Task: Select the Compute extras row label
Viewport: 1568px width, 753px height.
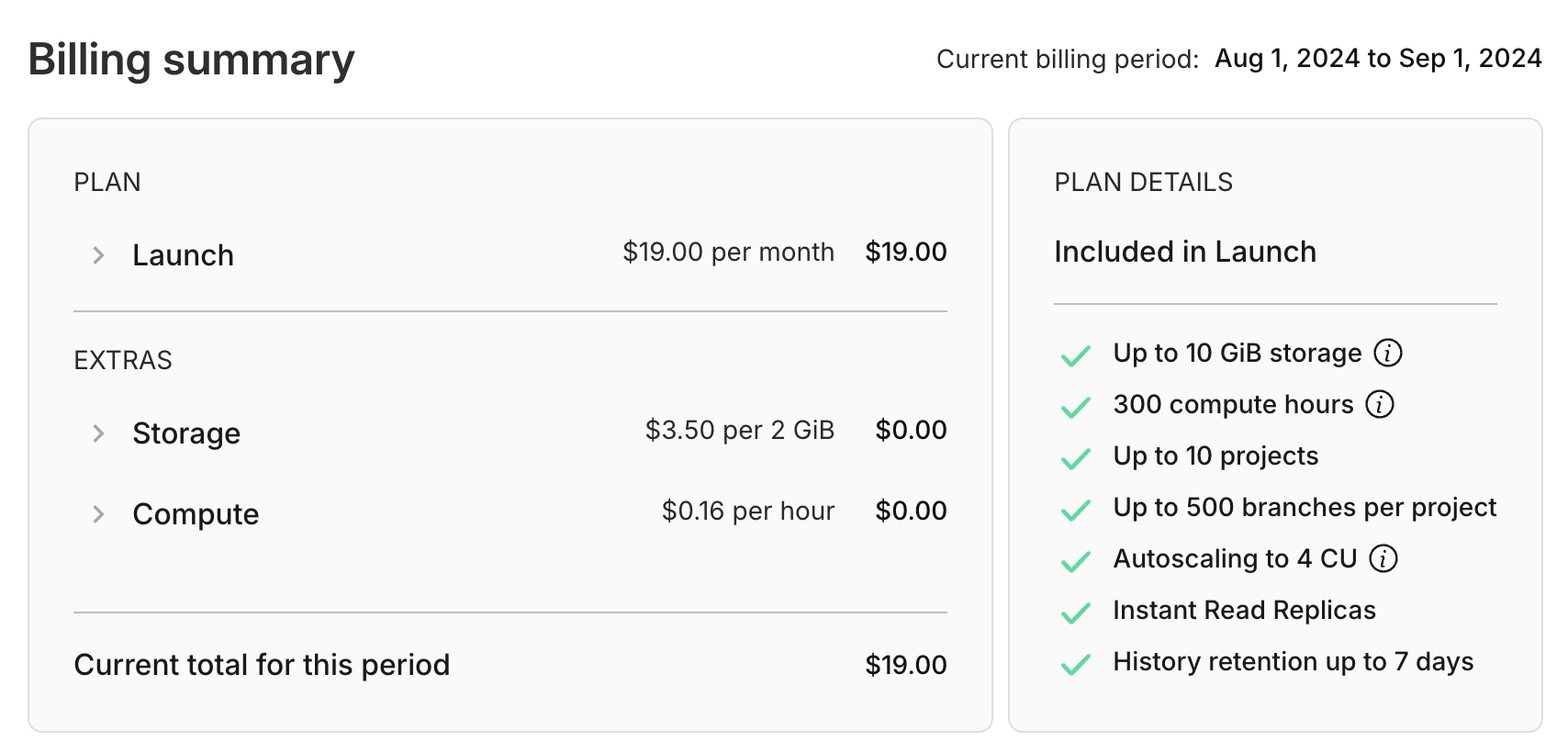Action: pos(196,514)
